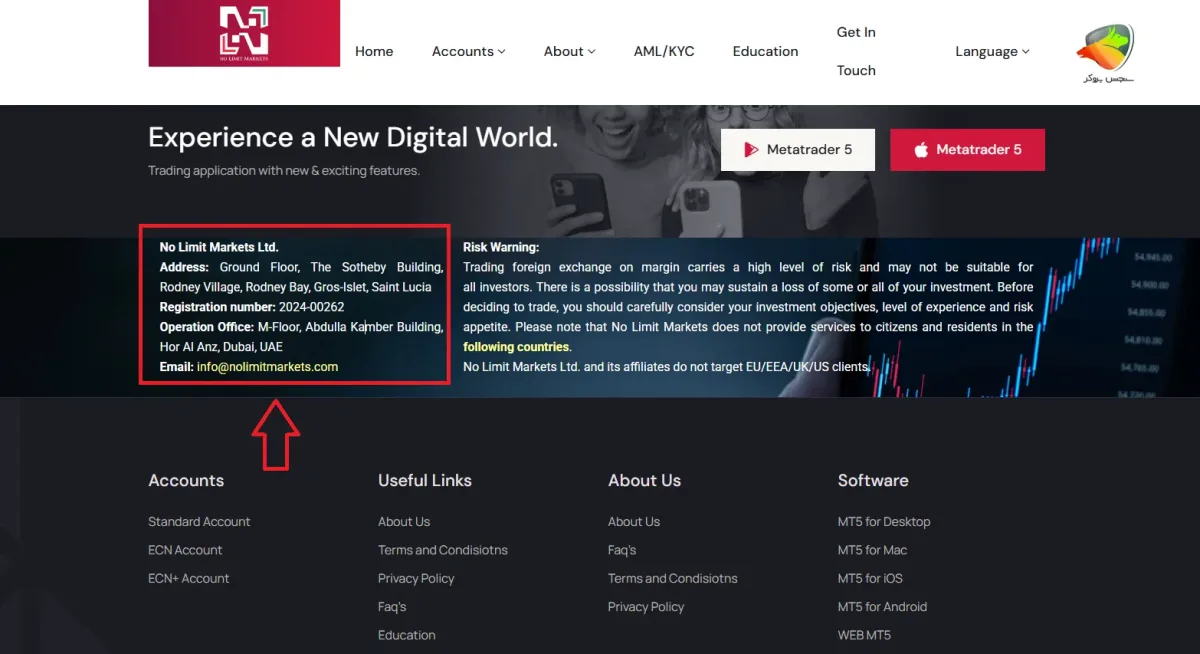Open ECN Account footer link
This screenshot has height=654, width=1200.
pos(185,550)
